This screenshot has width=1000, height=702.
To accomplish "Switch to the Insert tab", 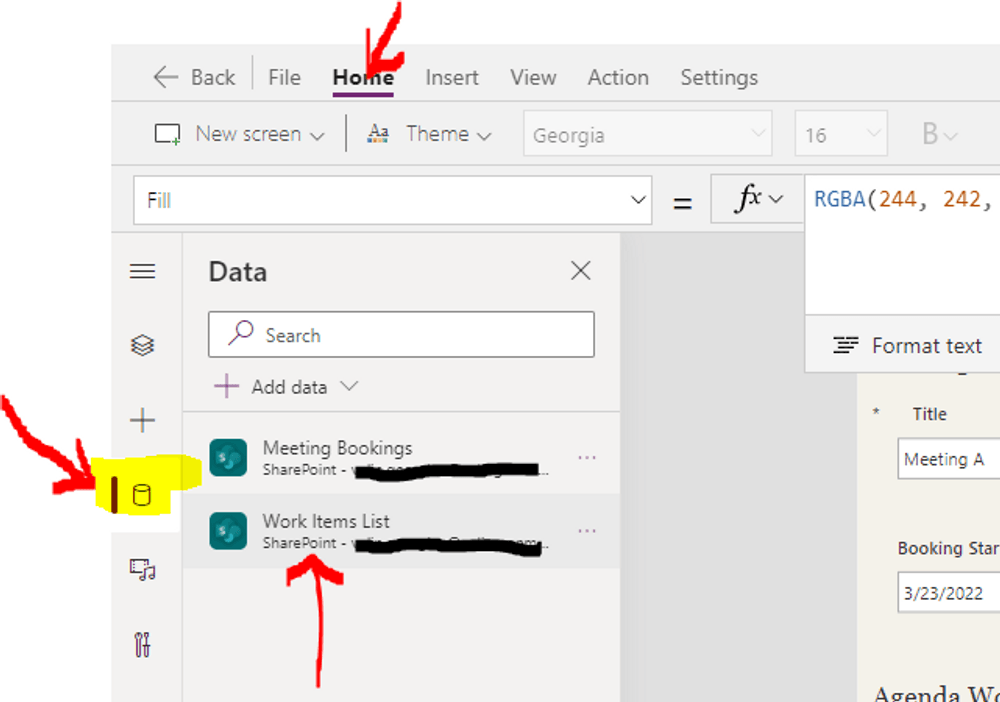I will pyautogui.click(x=452, y=76).
